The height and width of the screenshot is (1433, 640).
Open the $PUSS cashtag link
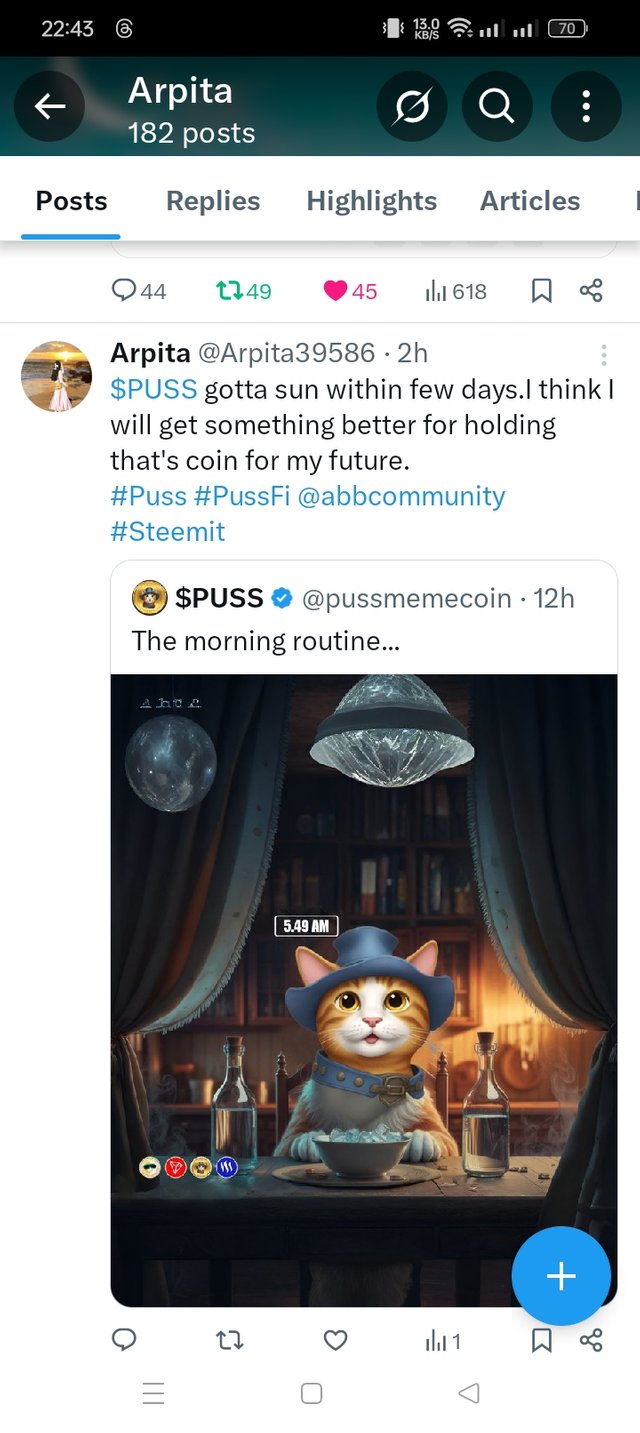[154, 389]
